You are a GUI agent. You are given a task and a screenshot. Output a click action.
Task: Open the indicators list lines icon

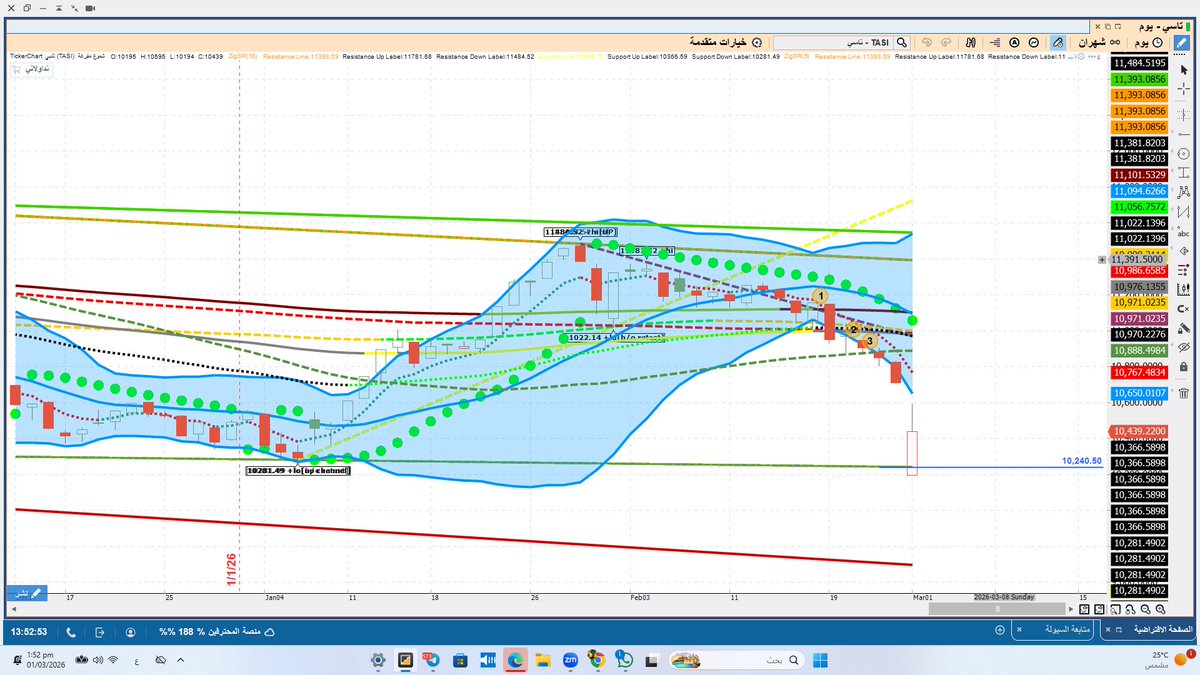pos(994,43)
